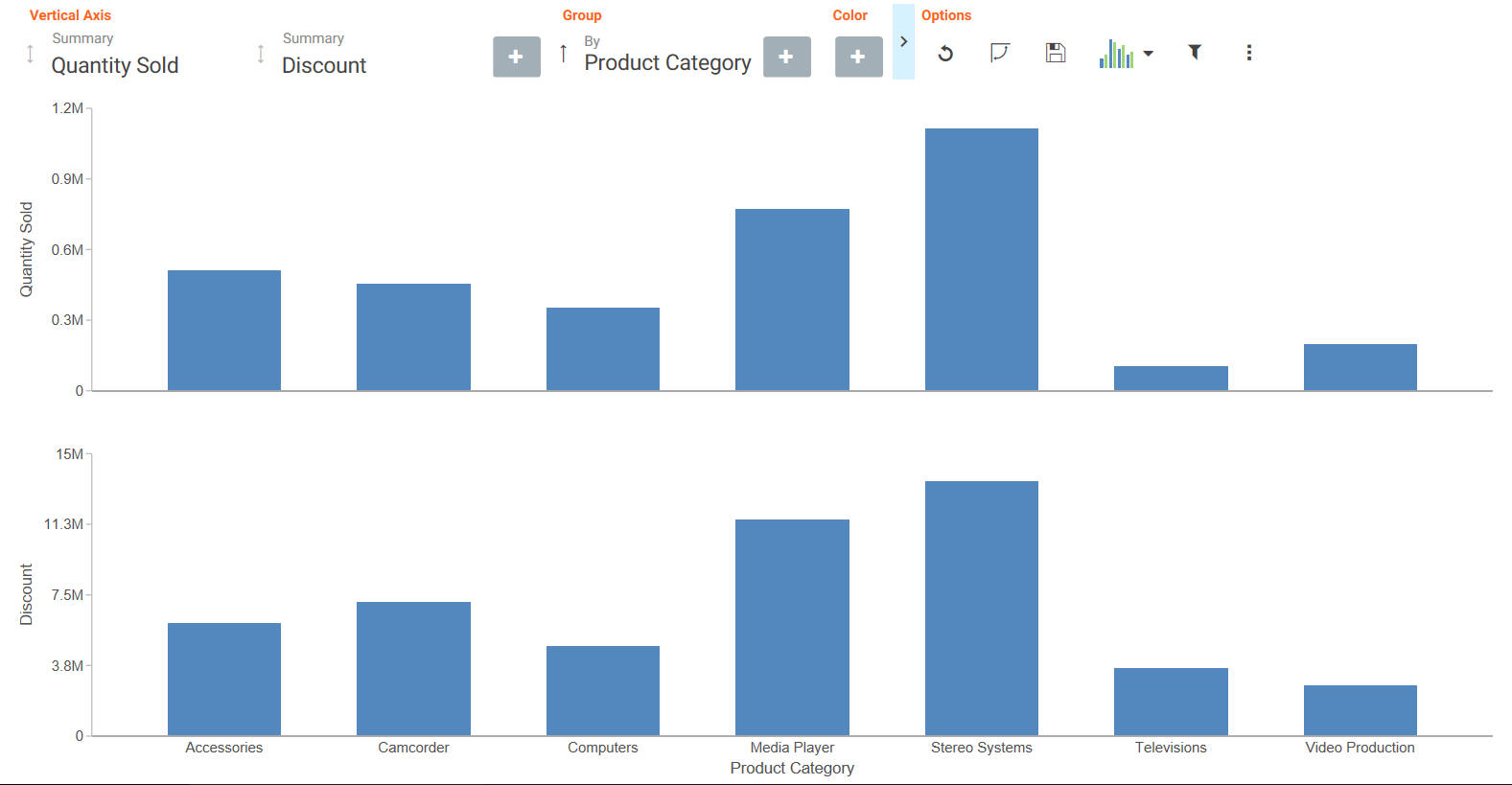Open the annotation note icon
This screenshot has height=785, width=1512.
click(1000, 53)
